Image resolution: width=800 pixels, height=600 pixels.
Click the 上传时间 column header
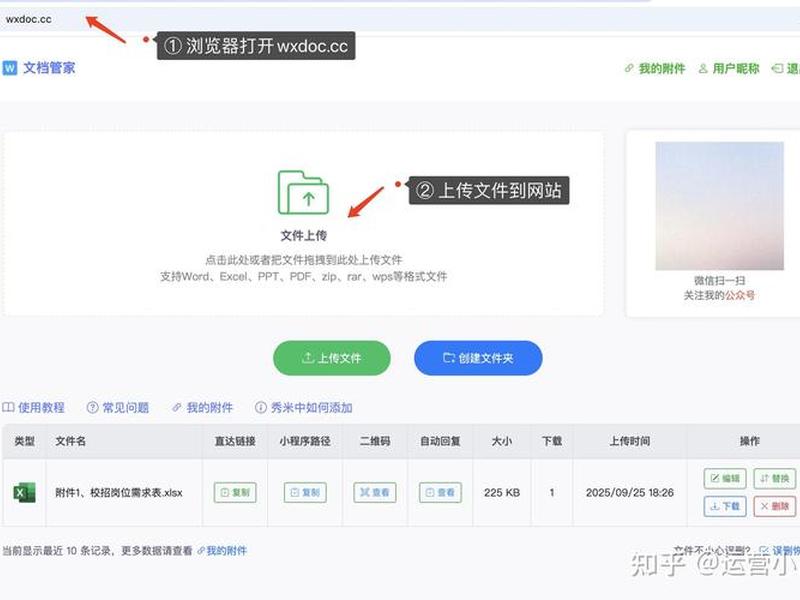pyautogui.click(x=630, y=441)
